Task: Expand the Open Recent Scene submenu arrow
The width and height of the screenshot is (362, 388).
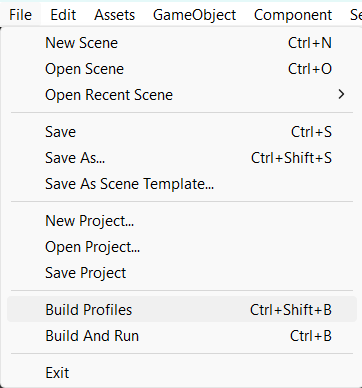Action: 341,95
